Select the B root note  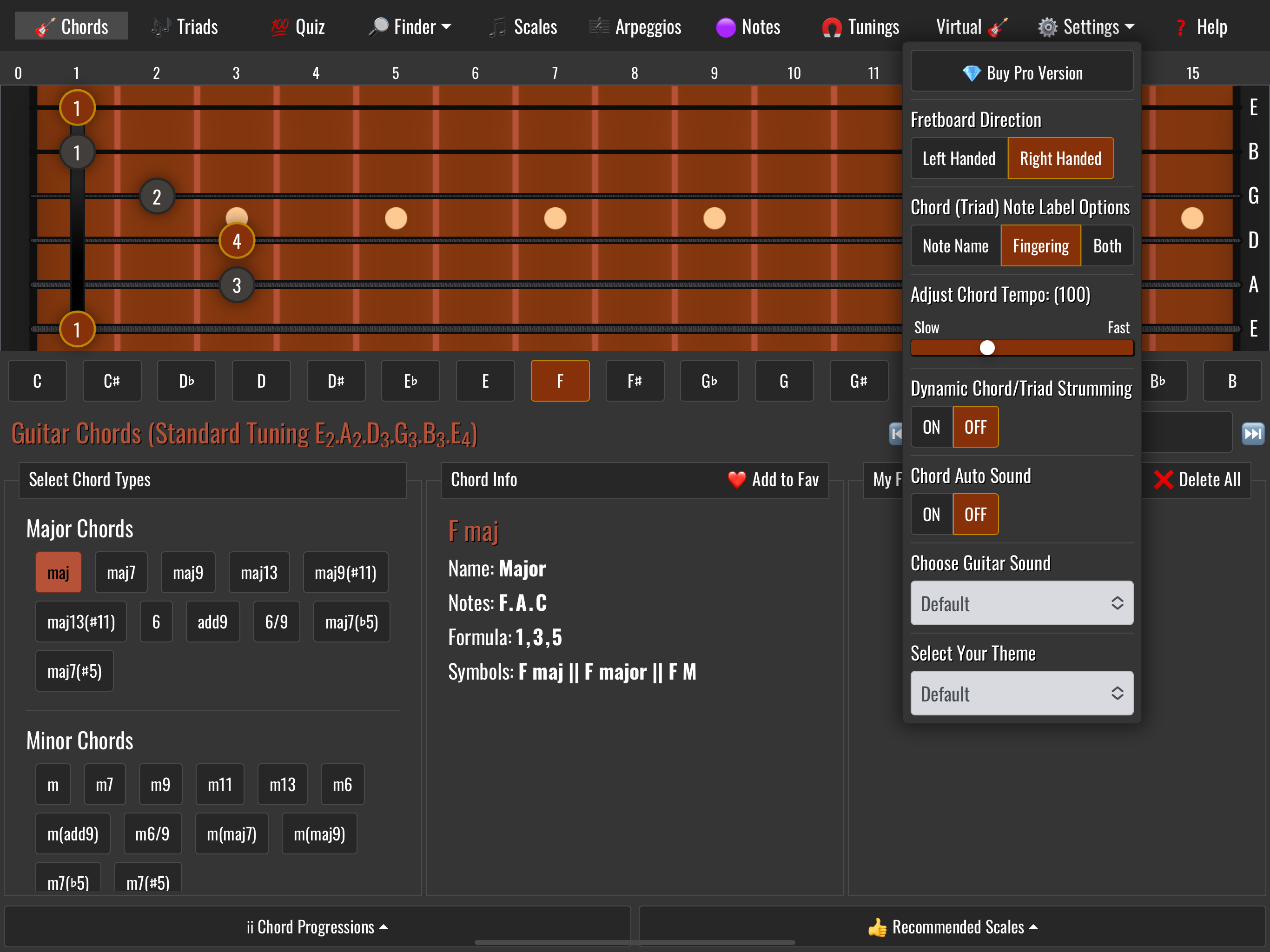1232,381
